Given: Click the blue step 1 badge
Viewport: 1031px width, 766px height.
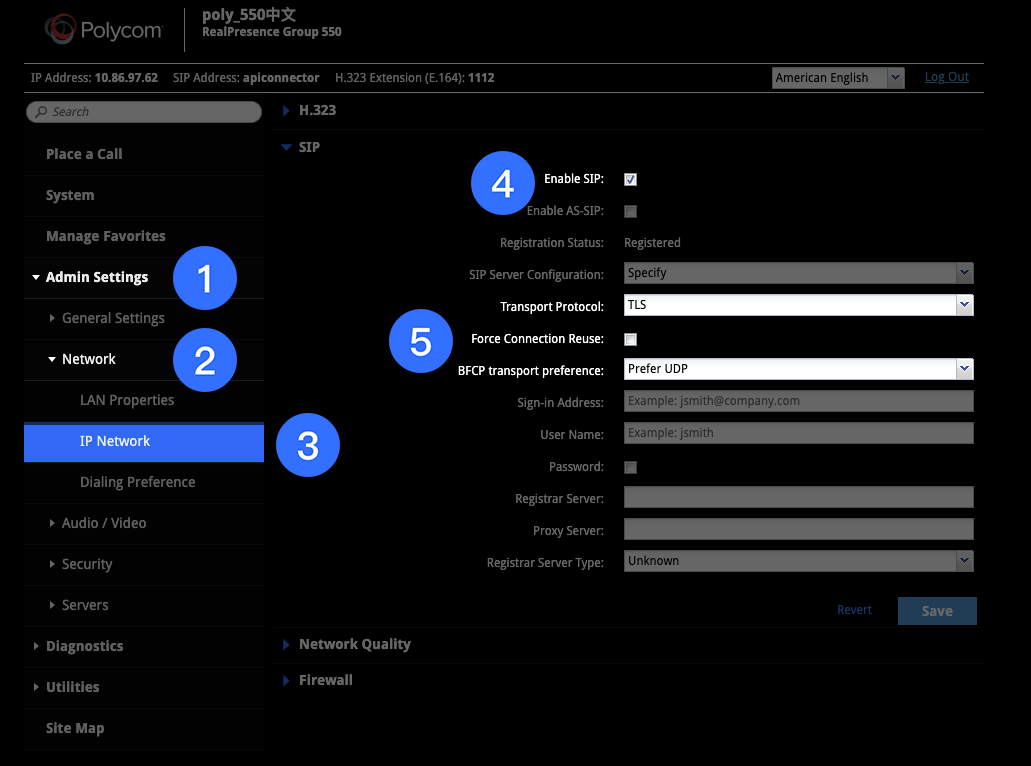Looking at the screenshot, I should [205, 278].
